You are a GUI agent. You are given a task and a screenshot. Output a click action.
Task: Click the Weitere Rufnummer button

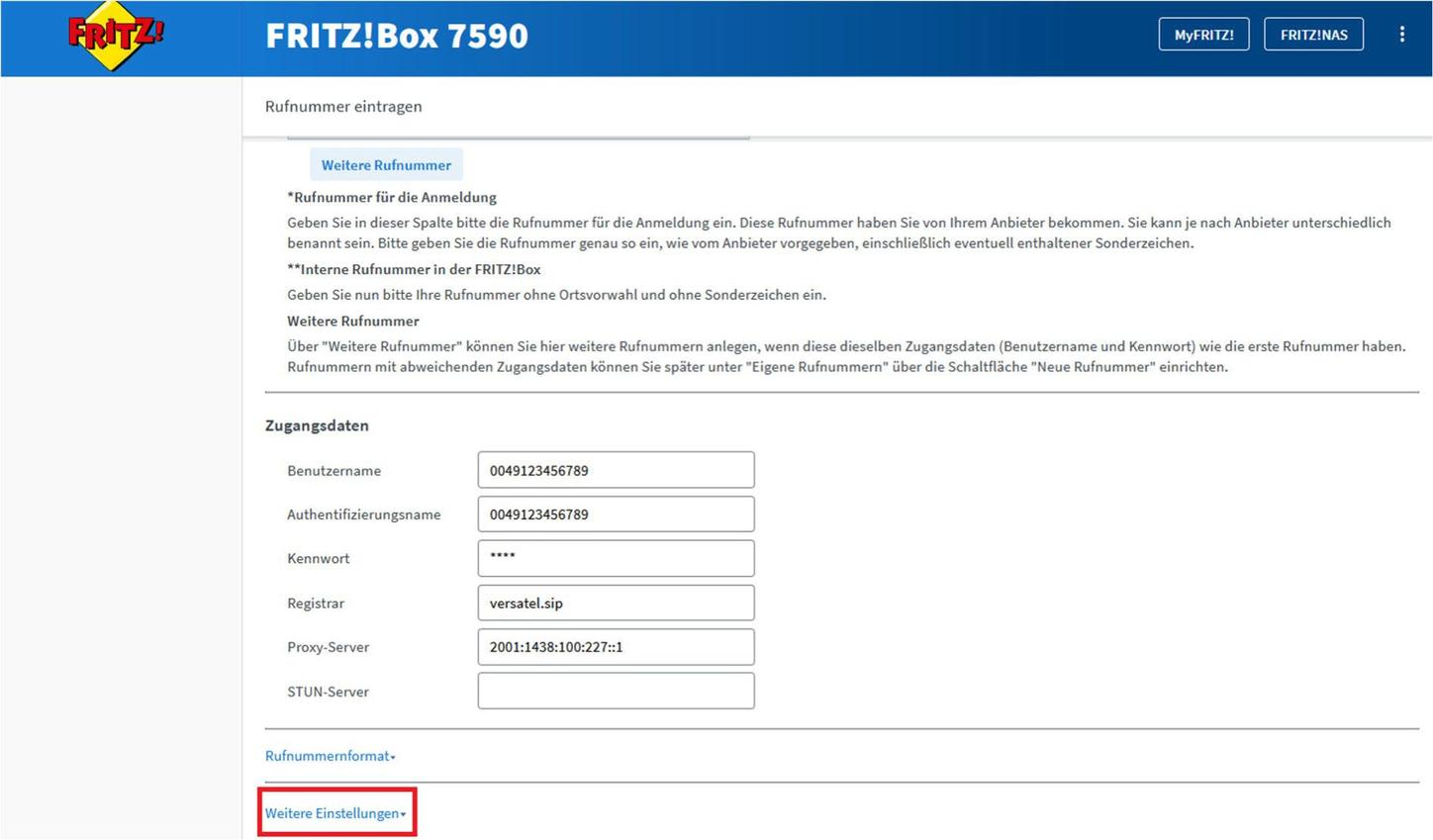tap(385, 164)
